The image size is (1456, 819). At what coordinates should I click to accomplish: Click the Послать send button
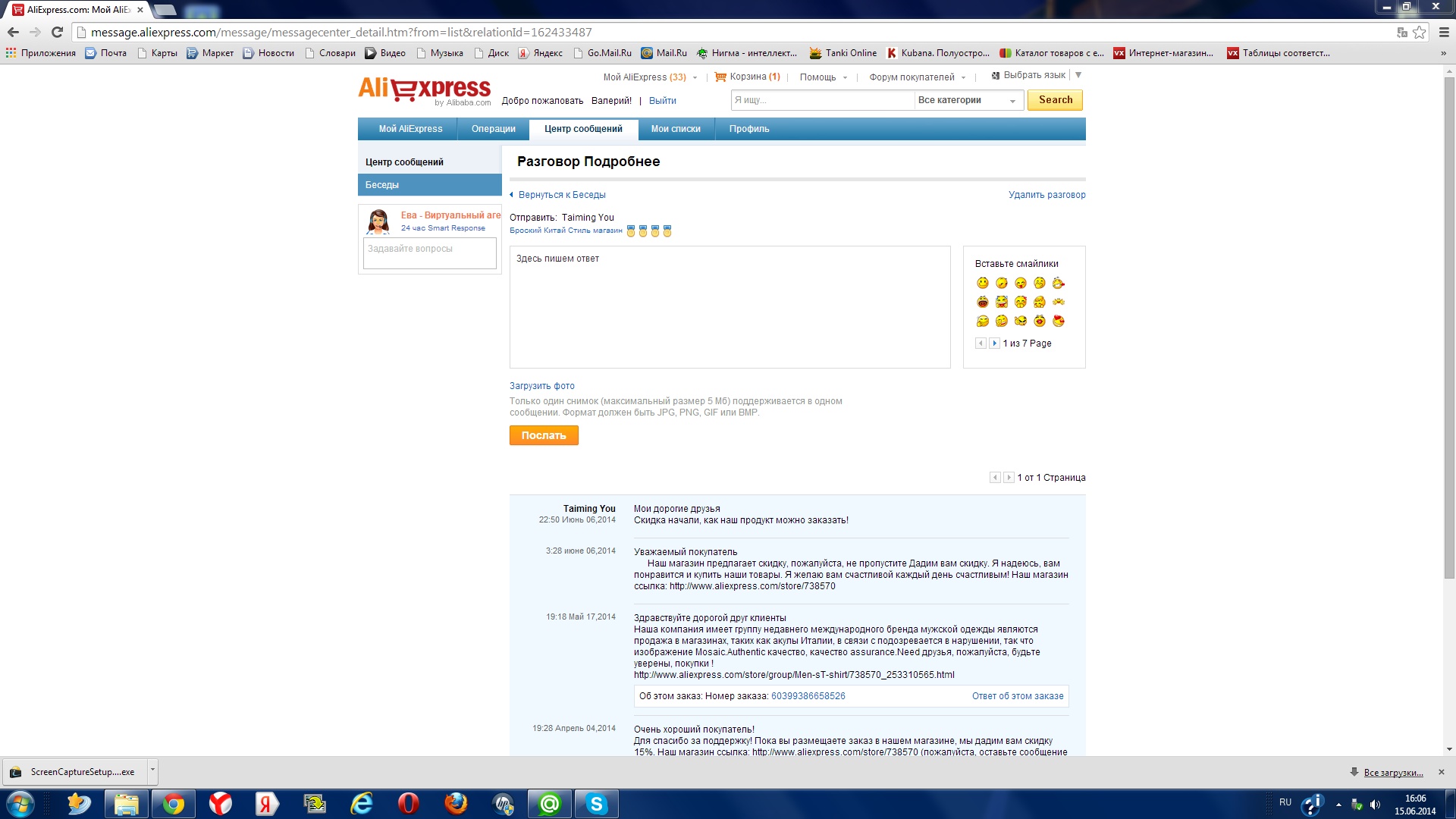[544, 435]
